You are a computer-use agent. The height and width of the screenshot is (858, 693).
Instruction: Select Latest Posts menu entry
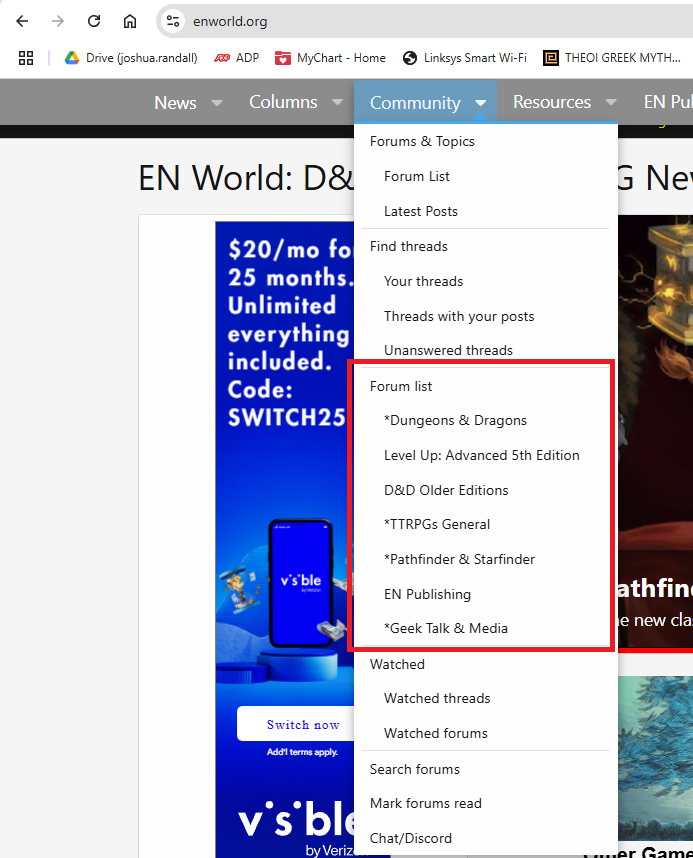click(420, 211)
